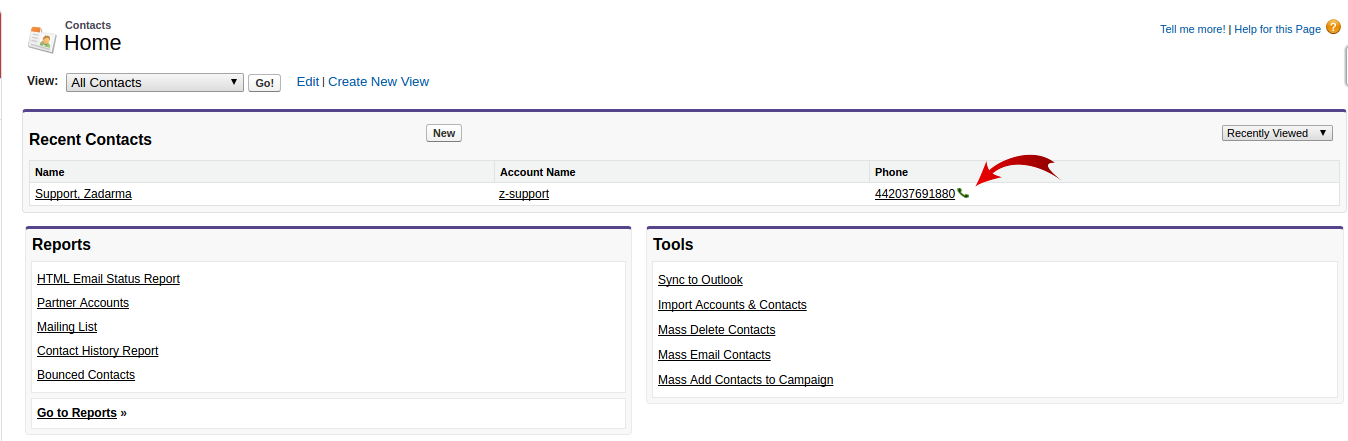Open Sync to Outlook tool
Viewport: 1348px width, 441px height.
[x=700, y=280]
